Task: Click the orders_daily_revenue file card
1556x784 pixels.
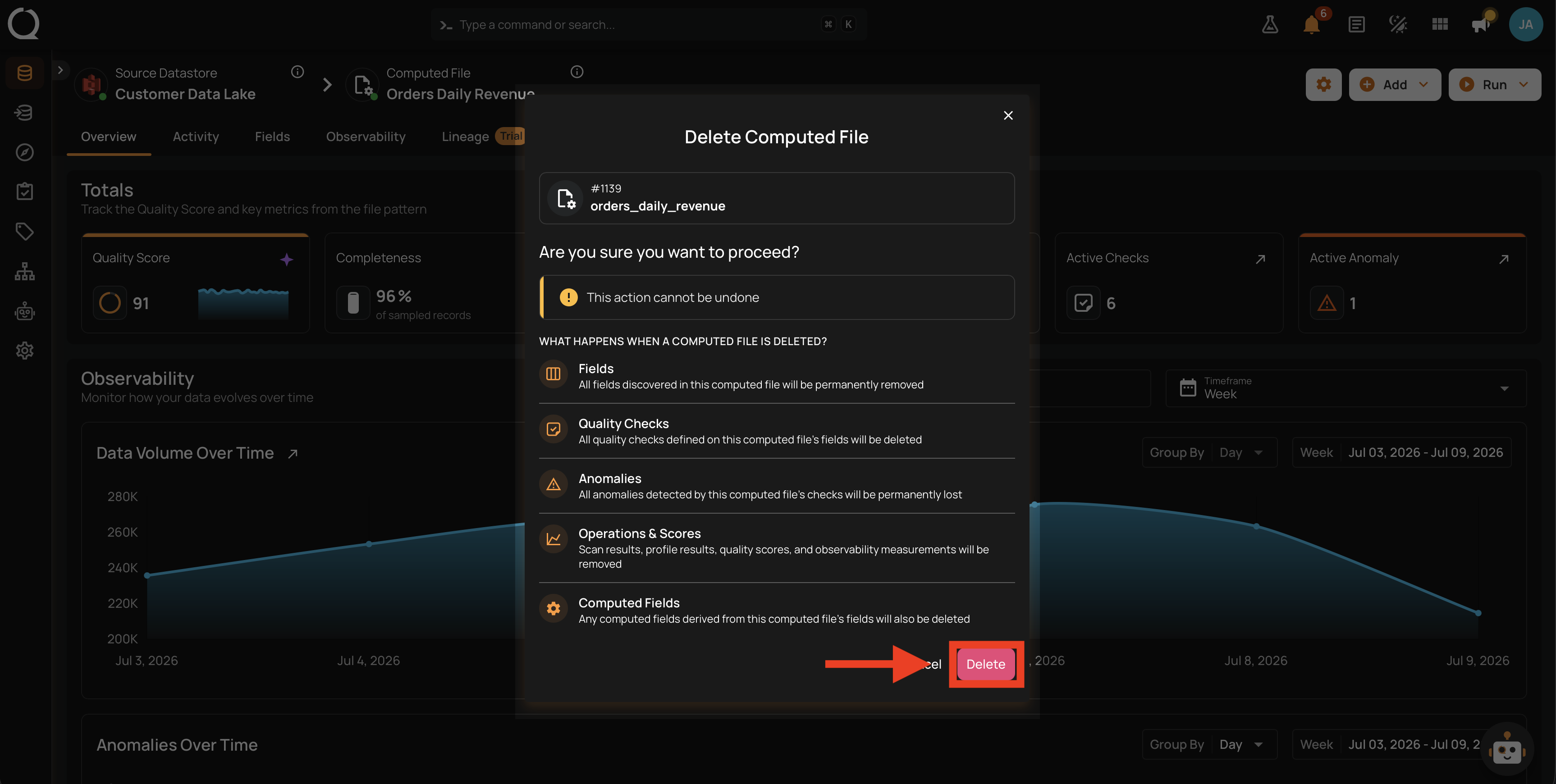Action: point(776,198)
